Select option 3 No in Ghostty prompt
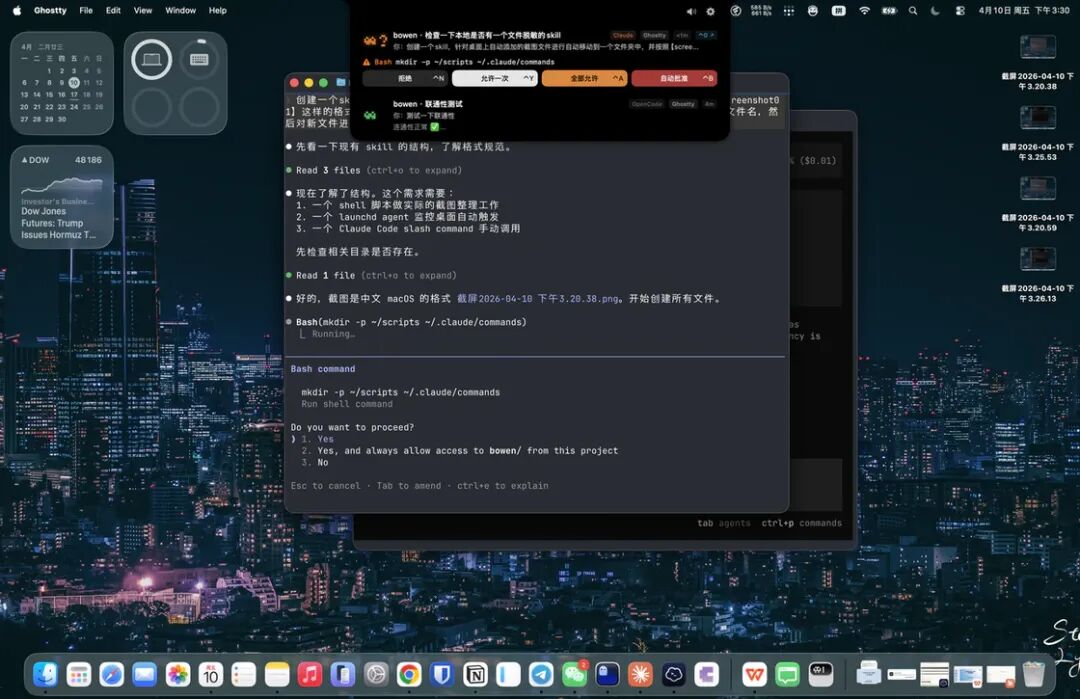The image size is (1080, 699). [315, 462]
